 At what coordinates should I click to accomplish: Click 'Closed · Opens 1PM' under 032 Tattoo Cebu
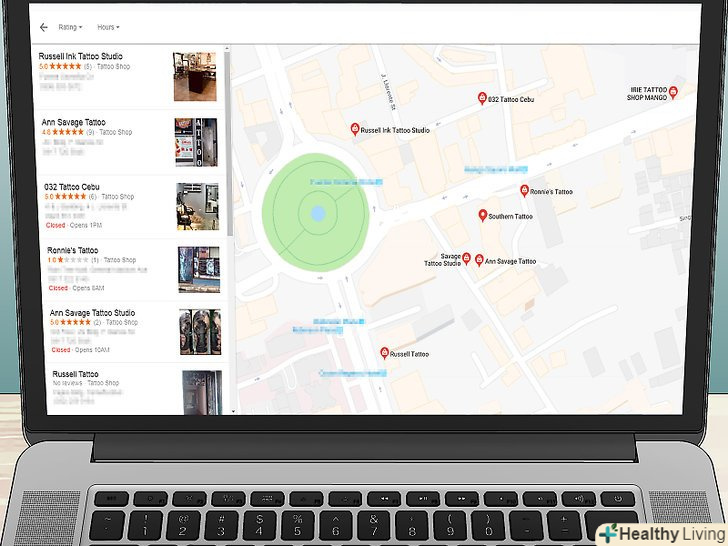click(73, 225)
